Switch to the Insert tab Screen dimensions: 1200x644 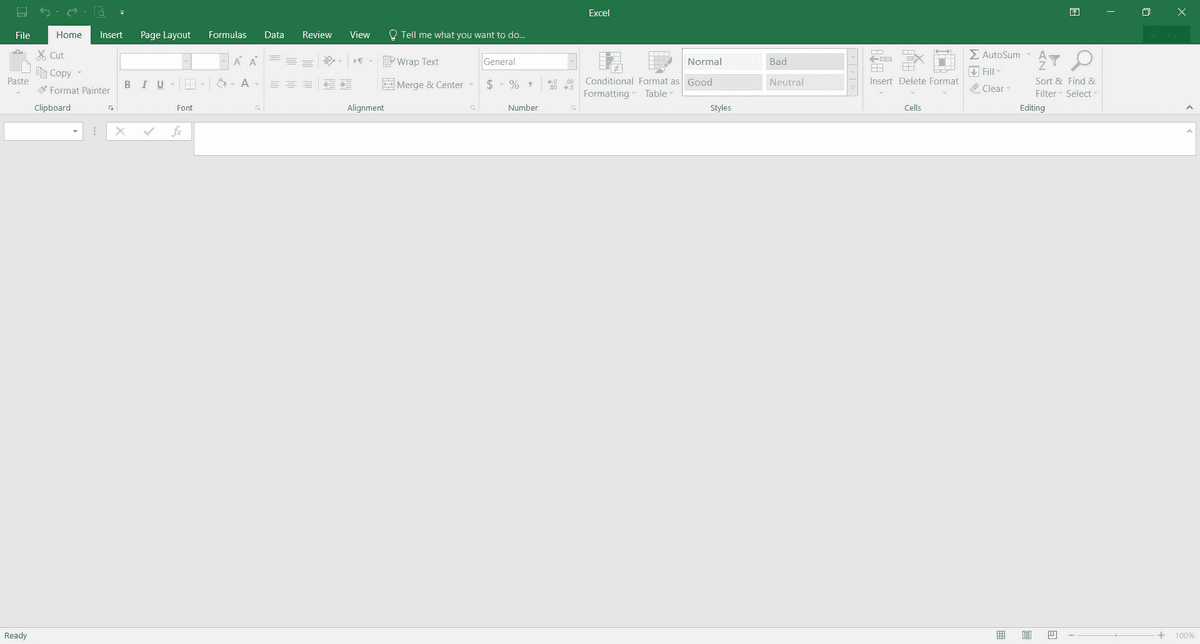(x=111, y=35)
